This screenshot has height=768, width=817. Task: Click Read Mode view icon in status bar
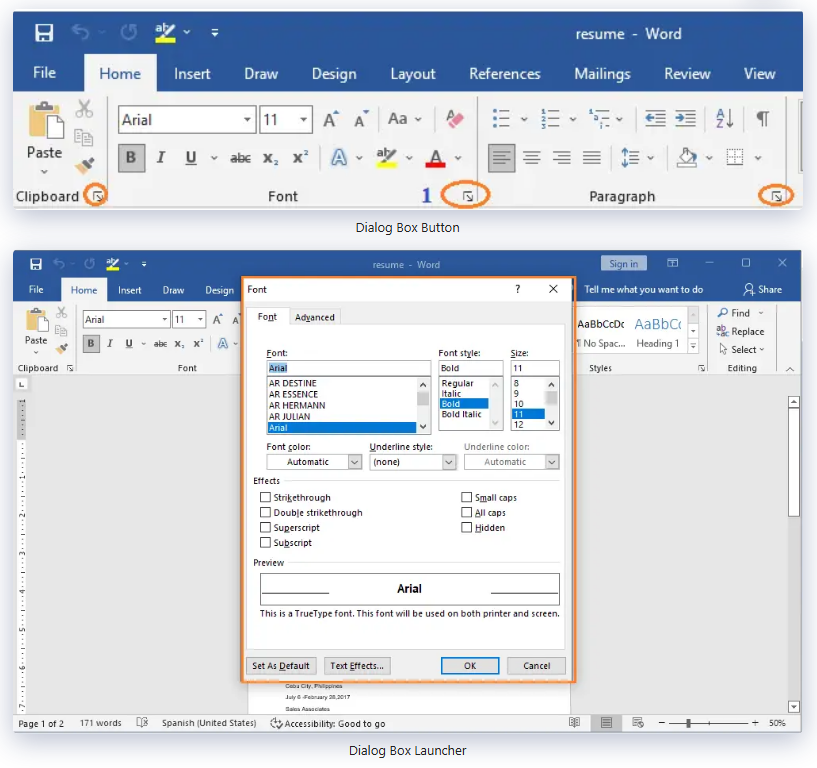(x=574, y=723)
